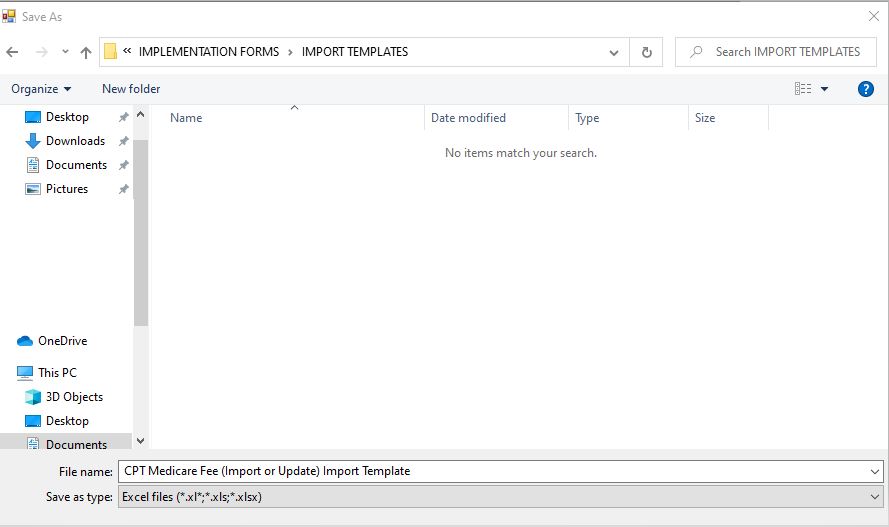This screenshot has height=527, width=889.
Task: Refresh the IMPORT TEMPLATES folder
Action: [647, 52]
